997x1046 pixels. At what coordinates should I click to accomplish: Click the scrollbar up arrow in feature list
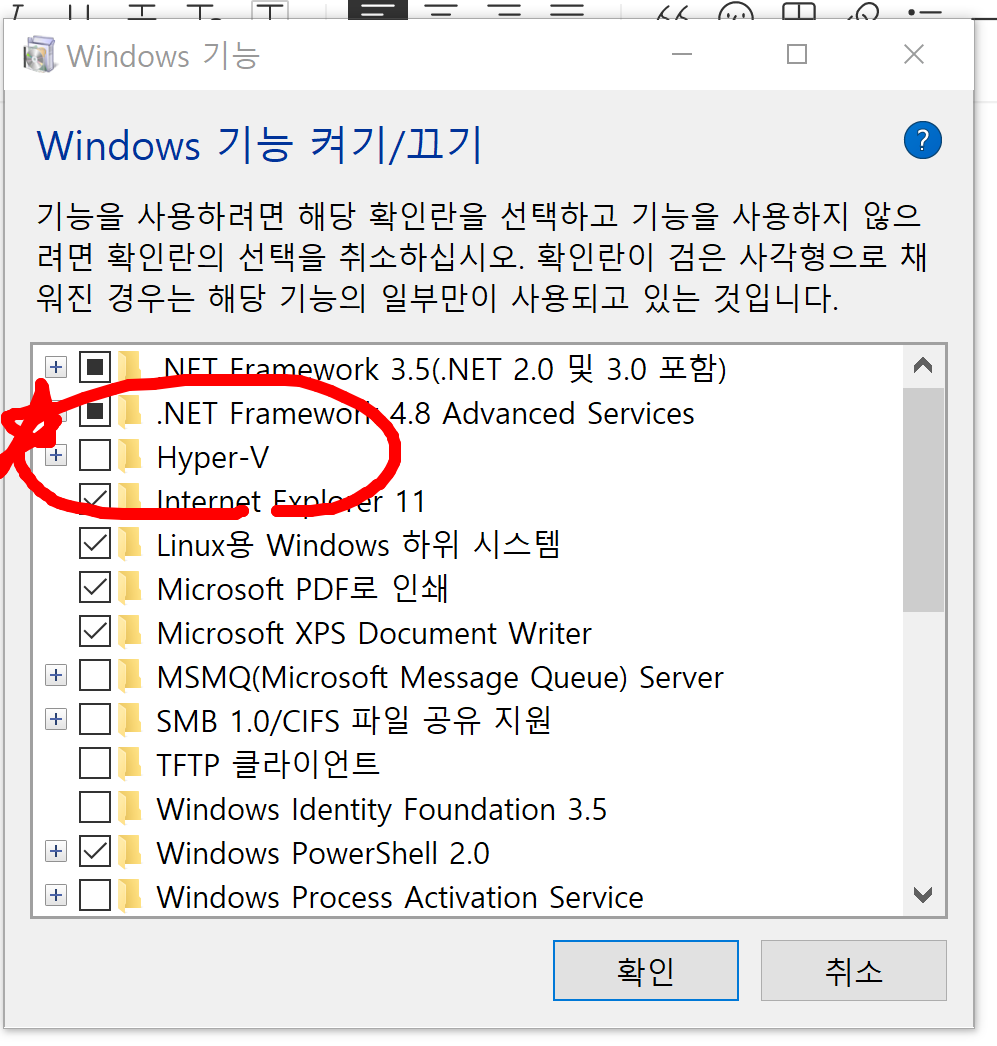923,366
